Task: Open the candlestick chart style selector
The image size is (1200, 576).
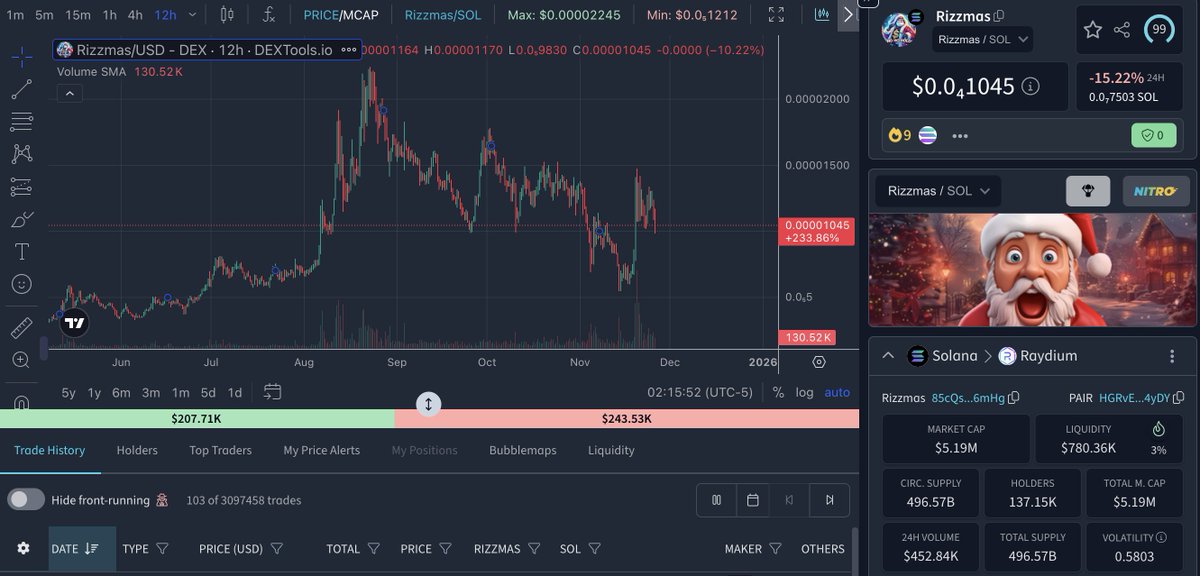Action: tap(227, 15)
